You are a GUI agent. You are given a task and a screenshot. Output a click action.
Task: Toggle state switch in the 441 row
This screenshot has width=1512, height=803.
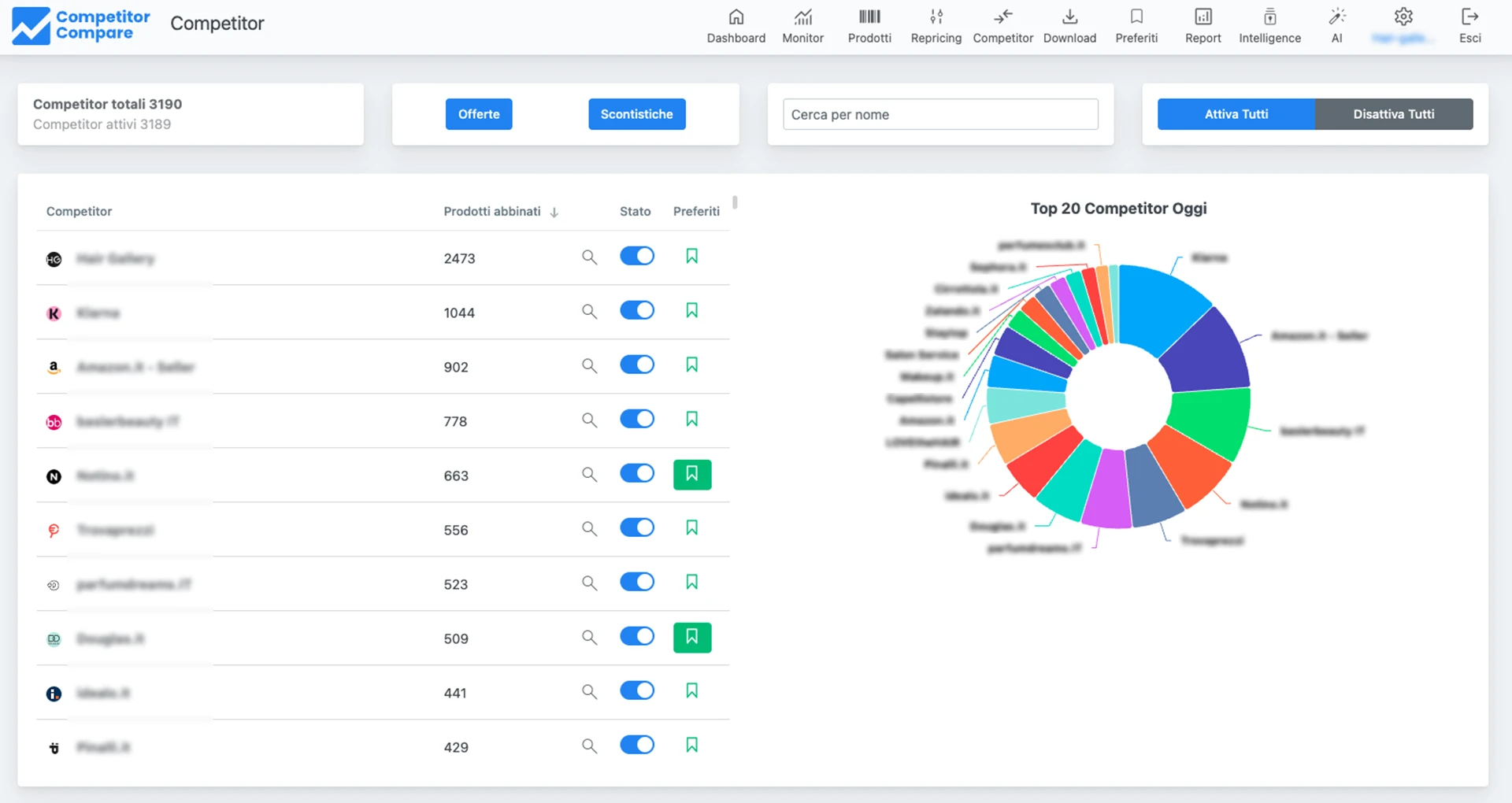637,691
